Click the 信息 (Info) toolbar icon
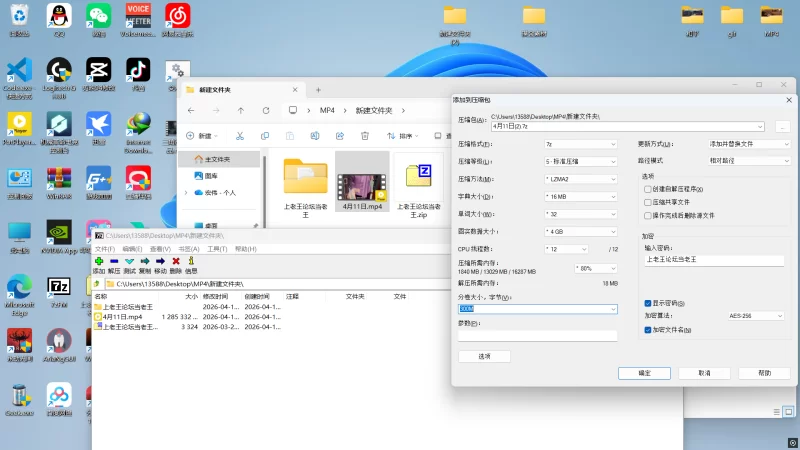Image resolution: width=800 pixels, height=450 pixels. point(191,261)
